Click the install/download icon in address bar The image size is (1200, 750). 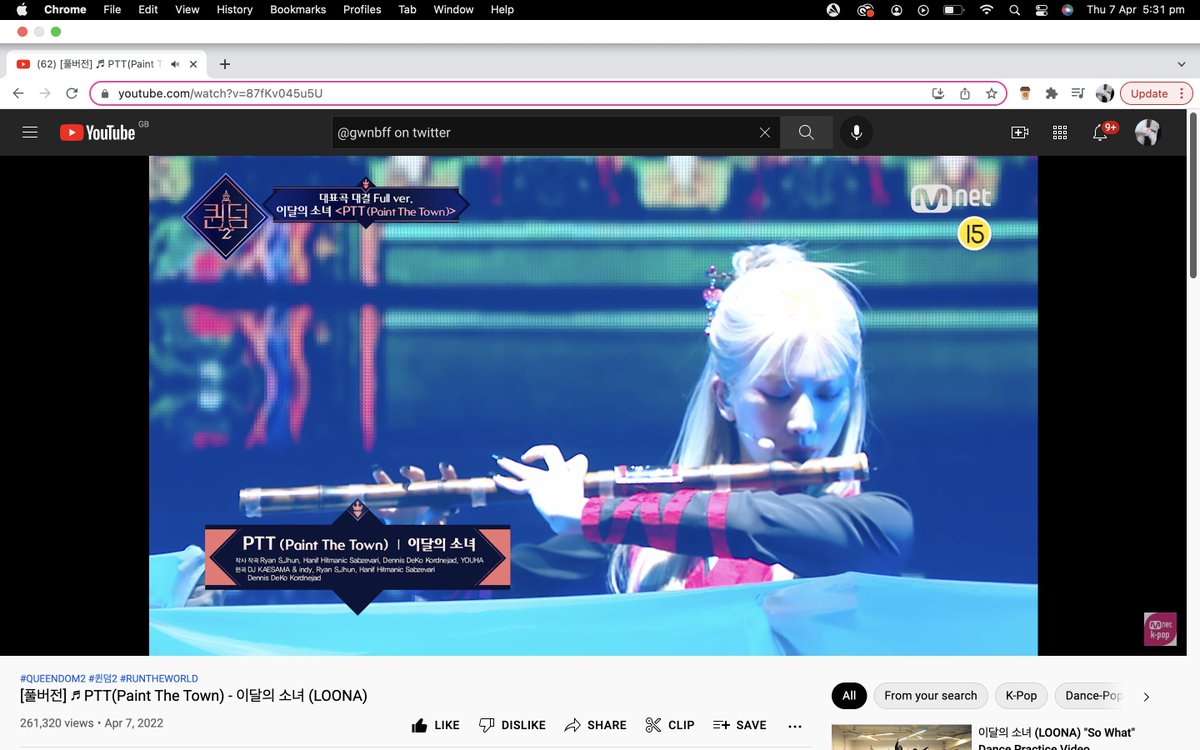[x=938, y=93]
